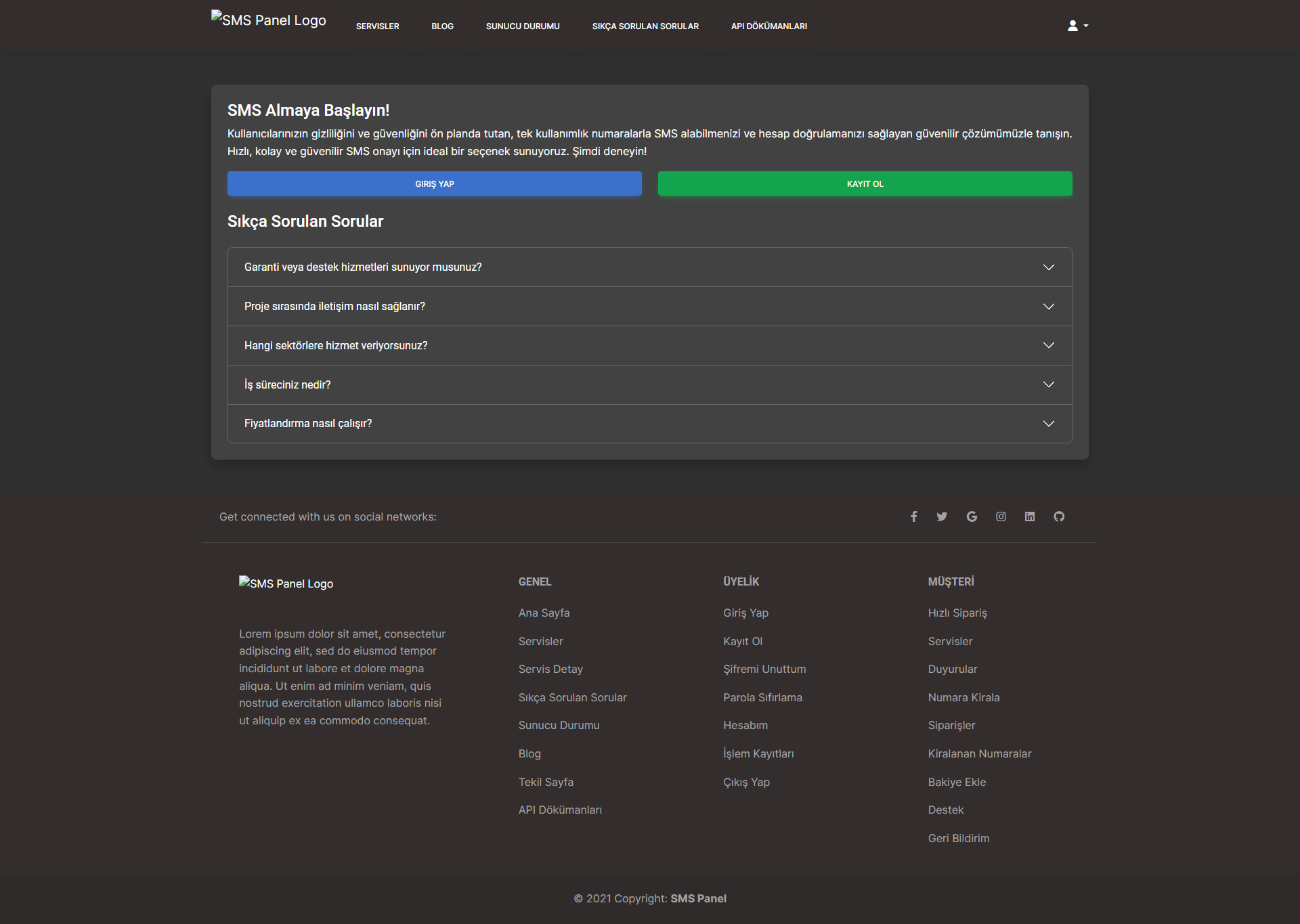1300x924 pixels.
Task: Click the LinkedIn social icon
Action: pyautogui.click(x=1030, y=516)
